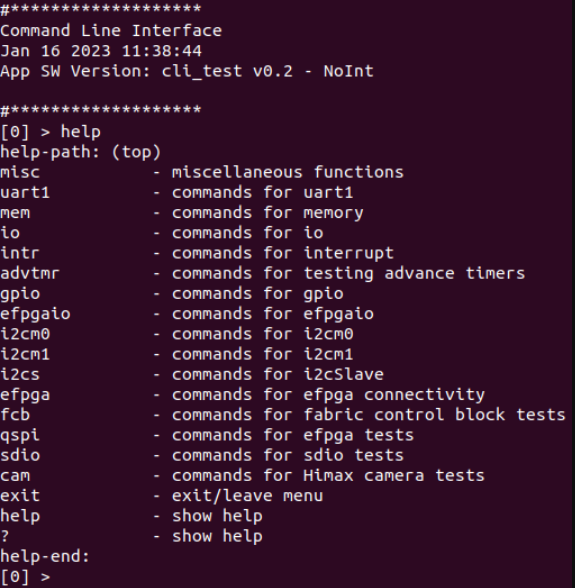The image size is (575, 588).
Task: Select the 'gpio' command entry
Action: [x=20, y=294]
